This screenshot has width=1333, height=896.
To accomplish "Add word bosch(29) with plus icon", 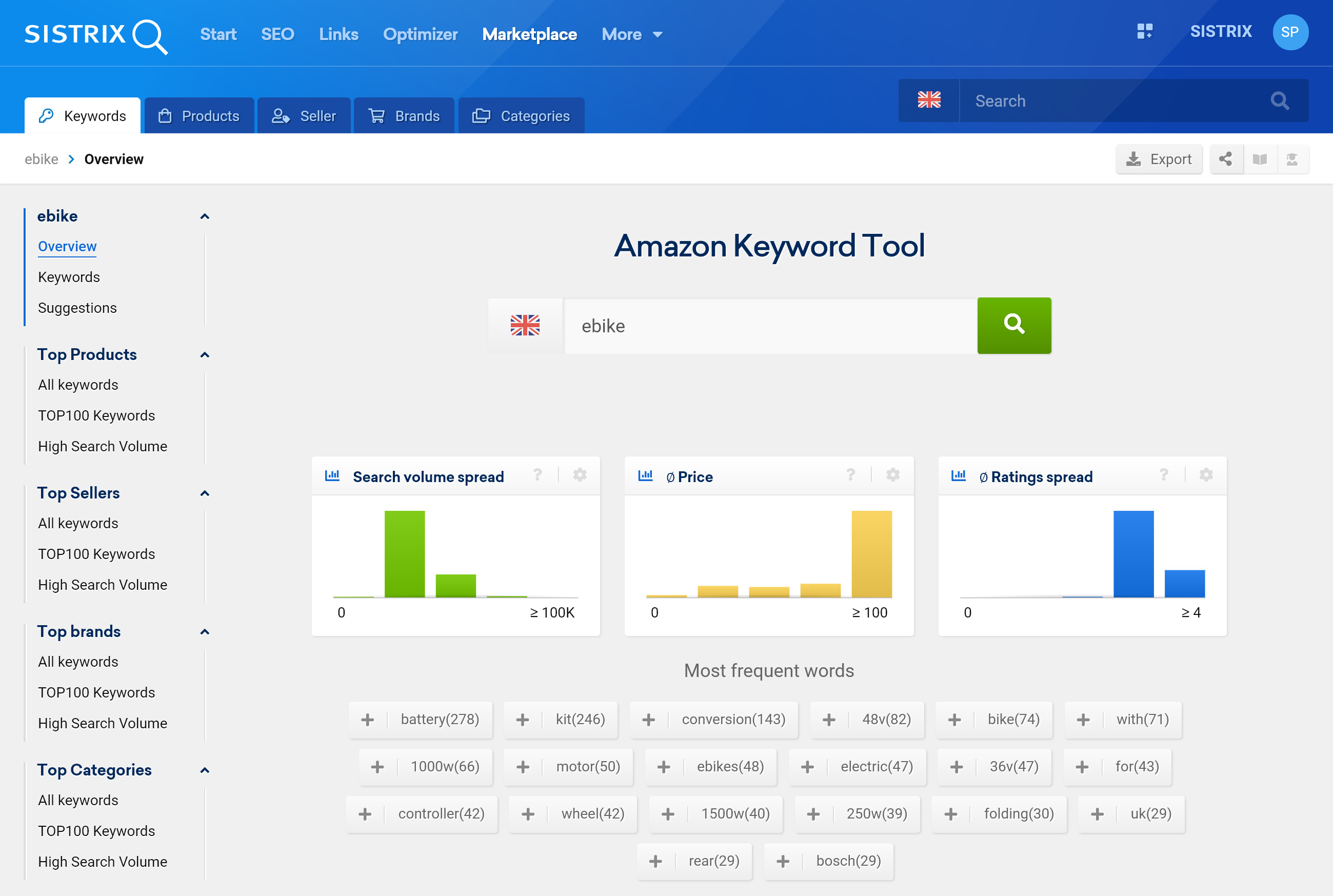I will pyautogui.click(x=783, y=861).
